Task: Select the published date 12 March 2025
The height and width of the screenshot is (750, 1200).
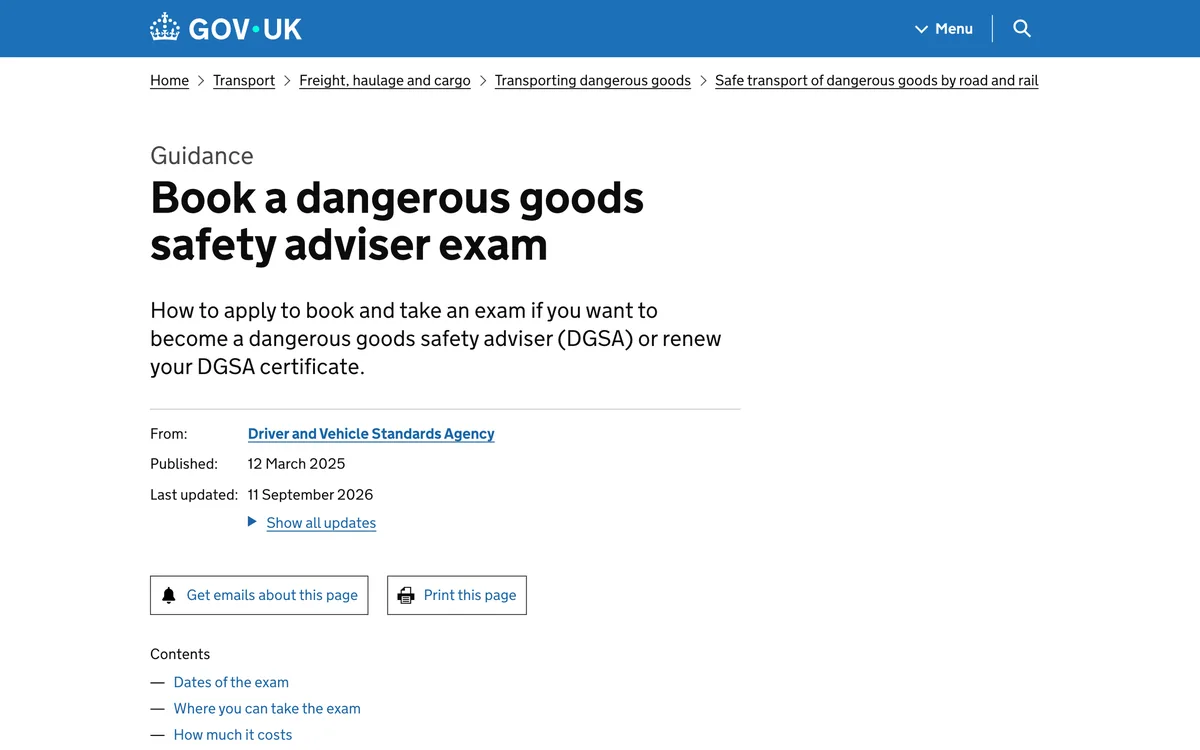Action: point(297,464)
